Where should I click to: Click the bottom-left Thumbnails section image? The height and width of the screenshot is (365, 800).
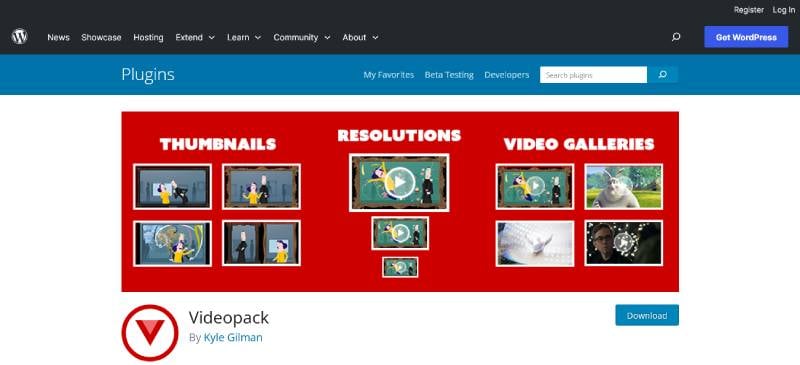click(172, 243)
